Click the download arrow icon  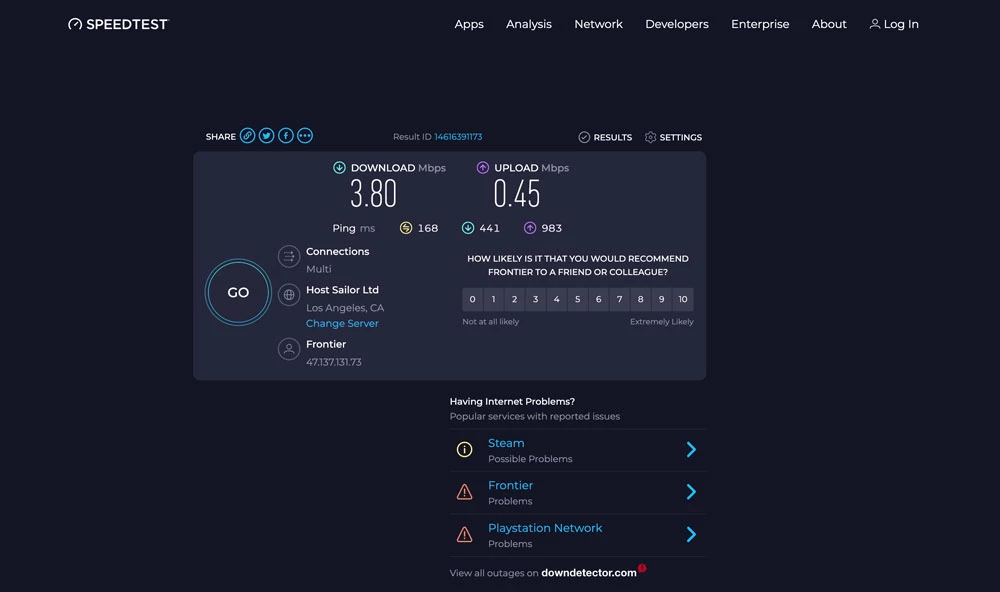point(339,168)
